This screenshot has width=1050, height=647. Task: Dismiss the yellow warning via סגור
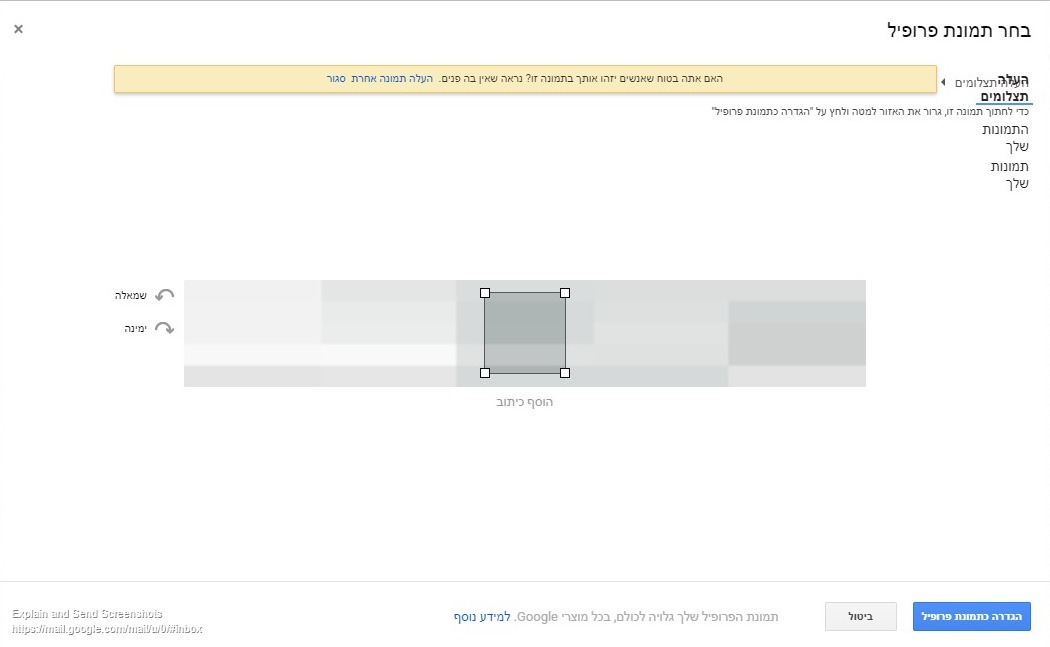click(x=336, y=78)
